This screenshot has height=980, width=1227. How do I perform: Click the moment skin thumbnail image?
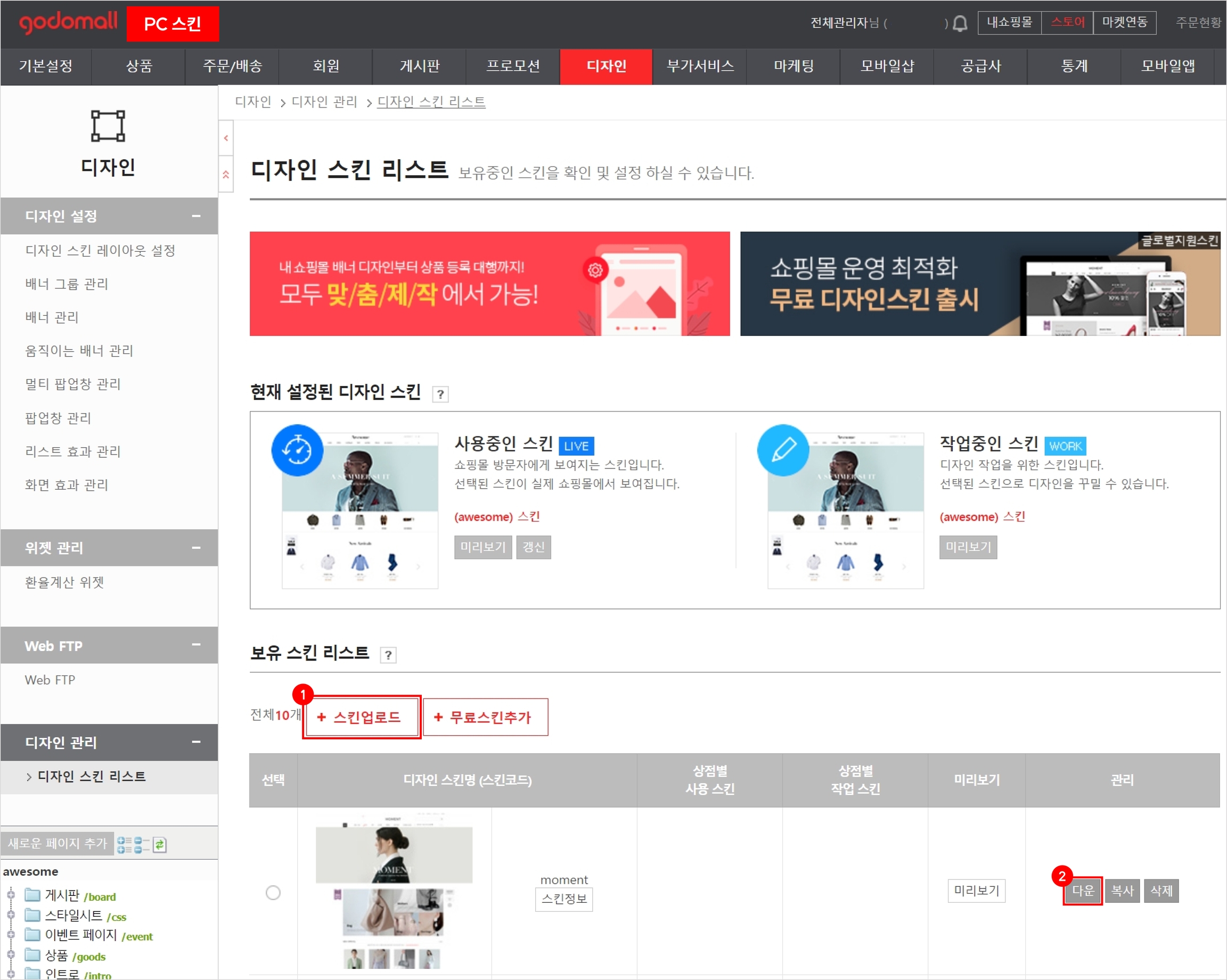point(394,891)
